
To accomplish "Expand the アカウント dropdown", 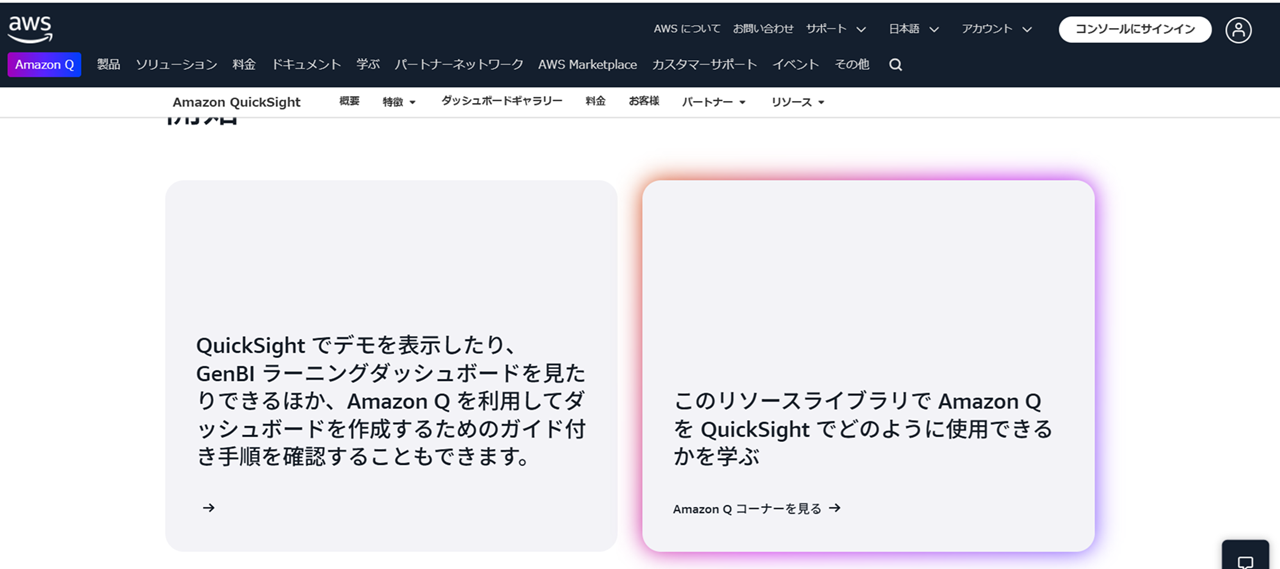I will coord(997,29).
